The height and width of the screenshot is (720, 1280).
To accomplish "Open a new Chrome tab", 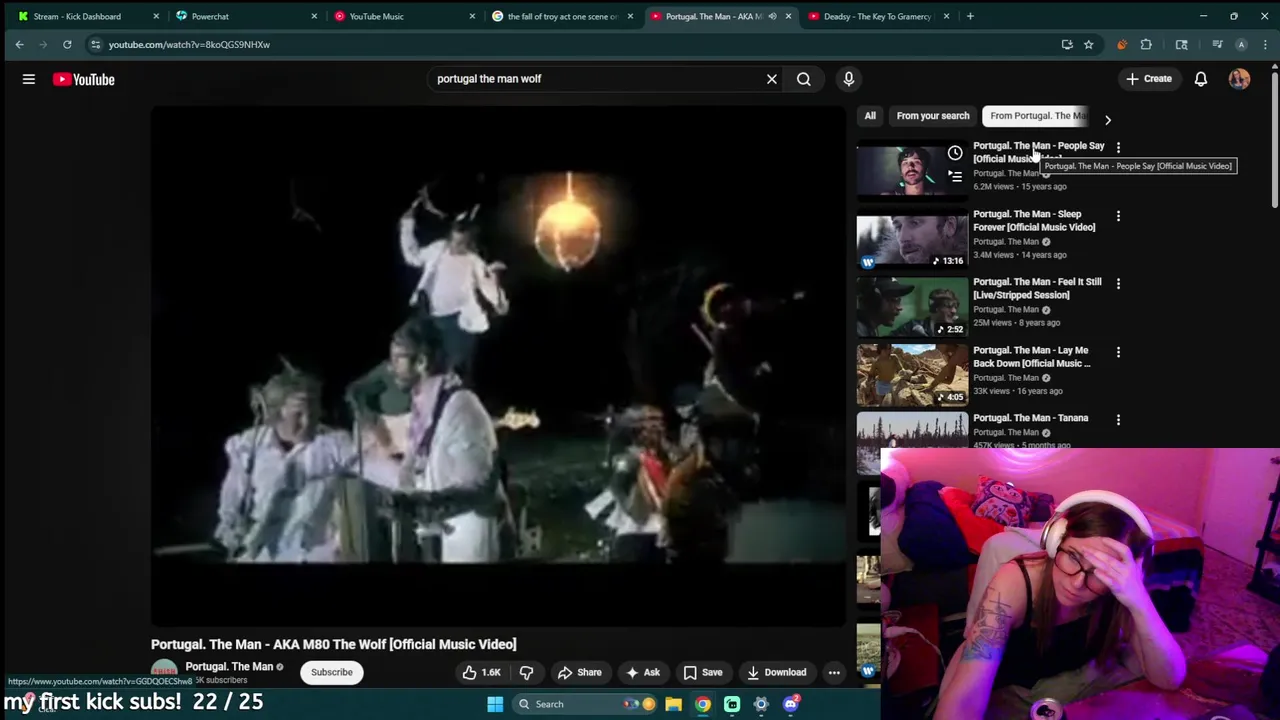I will [970, 16].
